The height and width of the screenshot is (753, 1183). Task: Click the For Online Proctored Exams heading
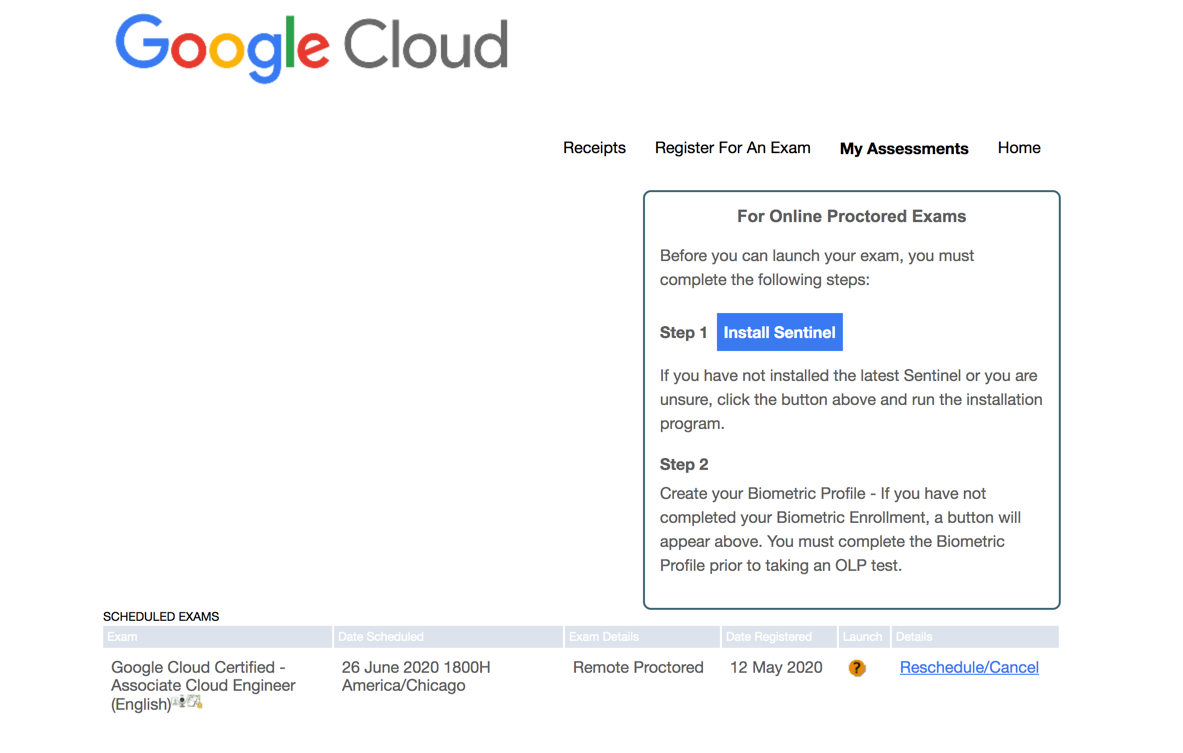(851, 217)
